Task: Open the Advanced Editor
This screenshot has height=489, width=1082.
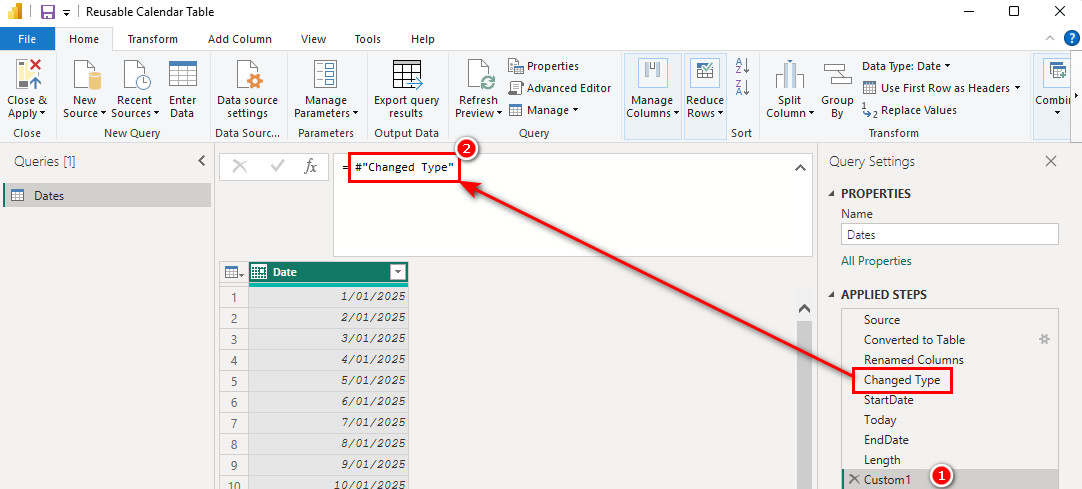Action: click(x=560, y=88)
